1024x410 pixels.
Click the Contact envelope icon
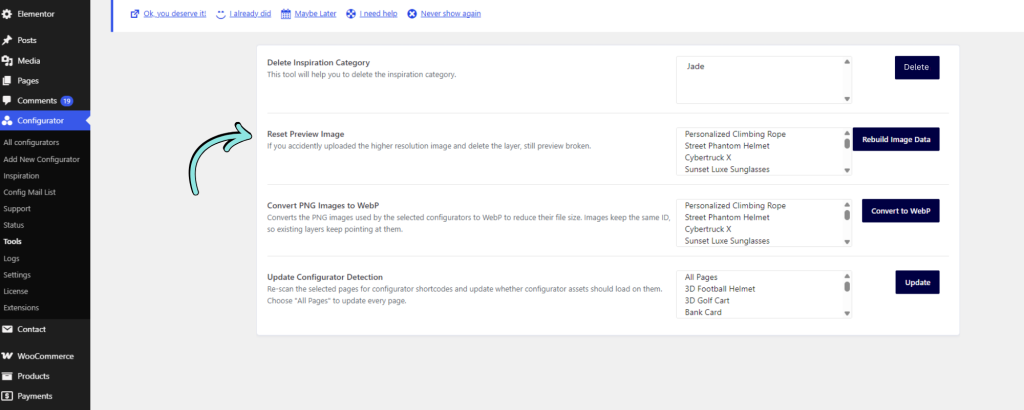pyautogui.click(x=7, y=330)
